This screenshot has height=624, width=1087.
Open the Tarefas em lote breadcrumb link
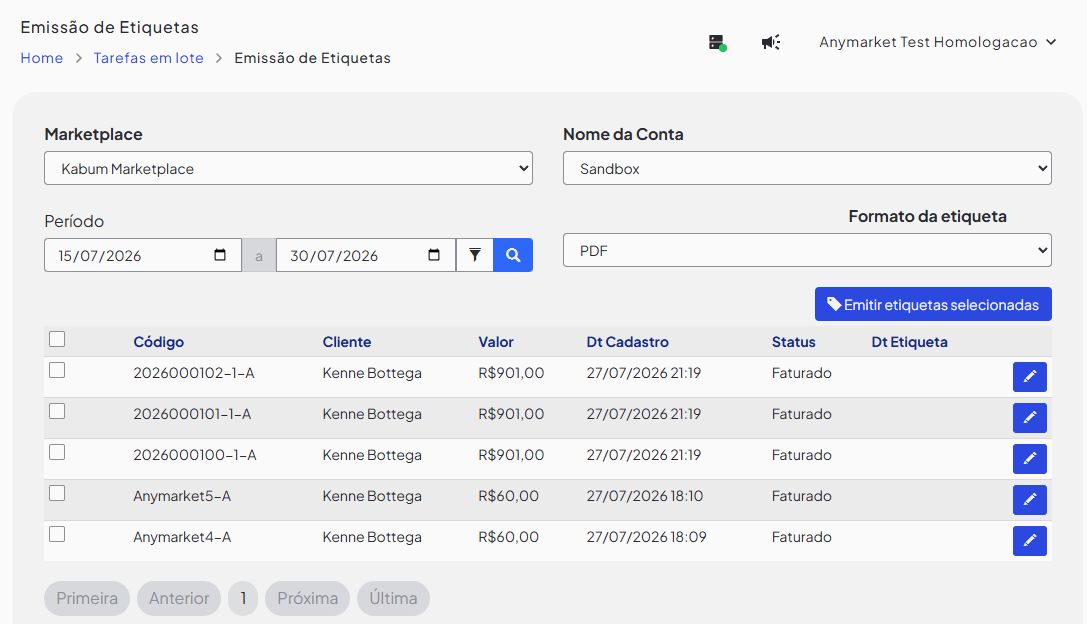coord(148,58)
